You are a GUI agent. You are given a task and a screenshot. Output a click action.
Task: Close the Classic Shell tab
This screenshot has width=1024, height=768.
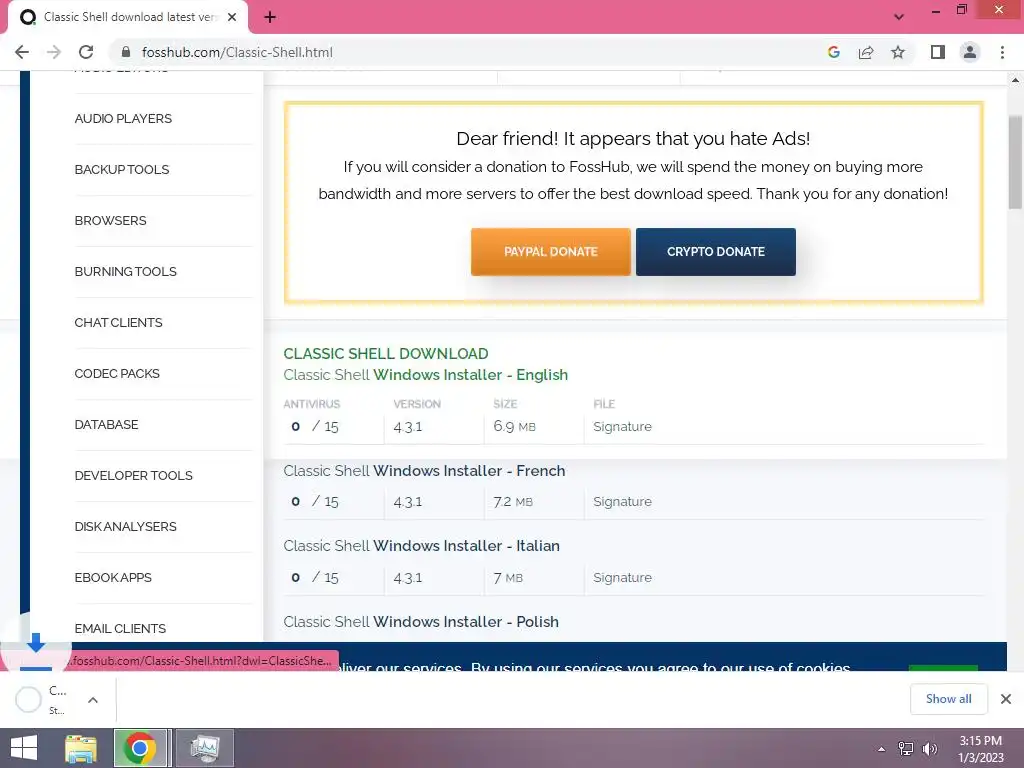pos(232,18)
